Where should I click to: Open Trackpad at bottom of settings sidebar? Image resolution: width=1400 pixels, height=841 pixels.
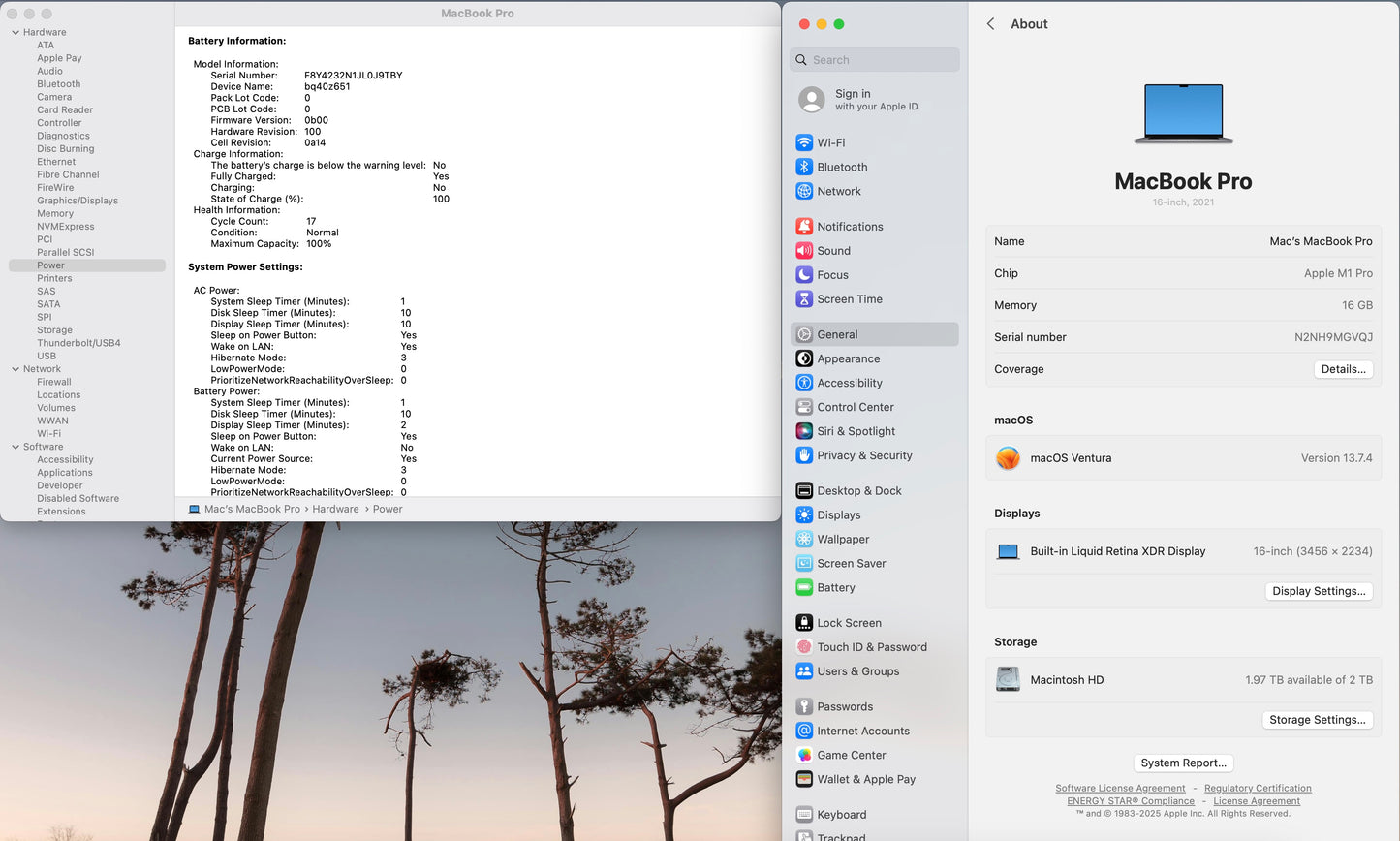tap(875, 835)
